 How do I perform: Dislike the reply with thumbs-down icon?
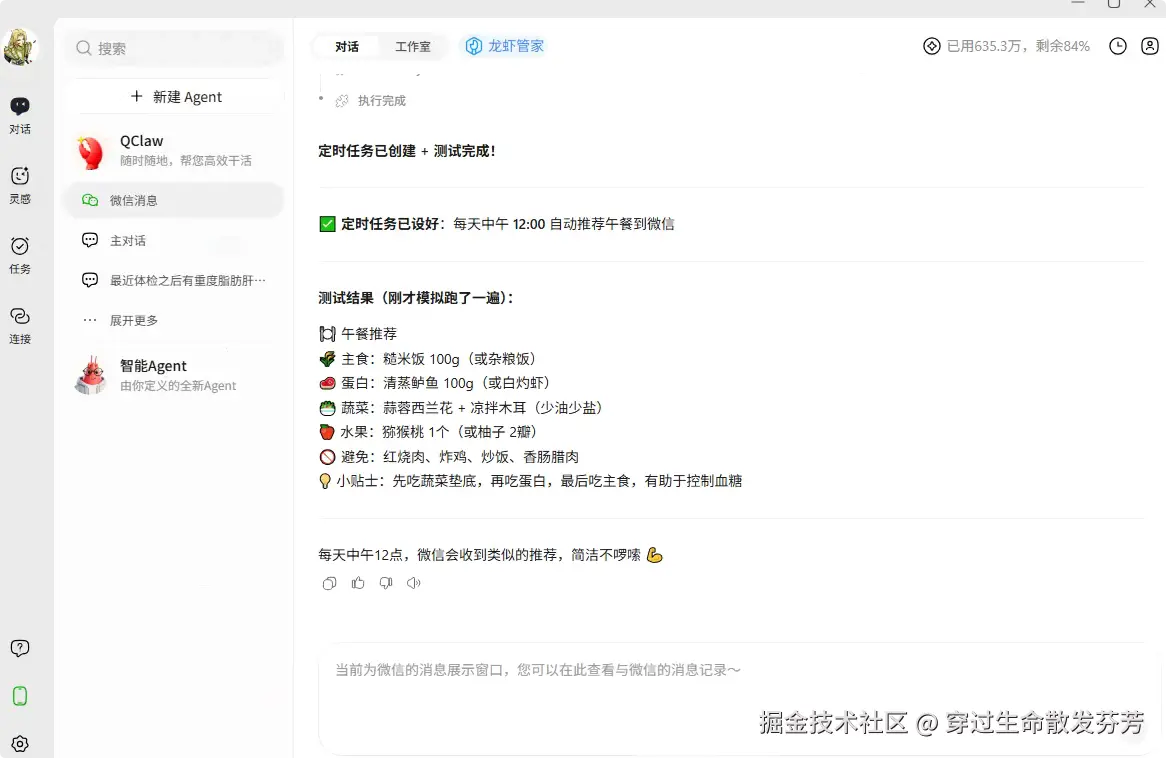point(386,583)
